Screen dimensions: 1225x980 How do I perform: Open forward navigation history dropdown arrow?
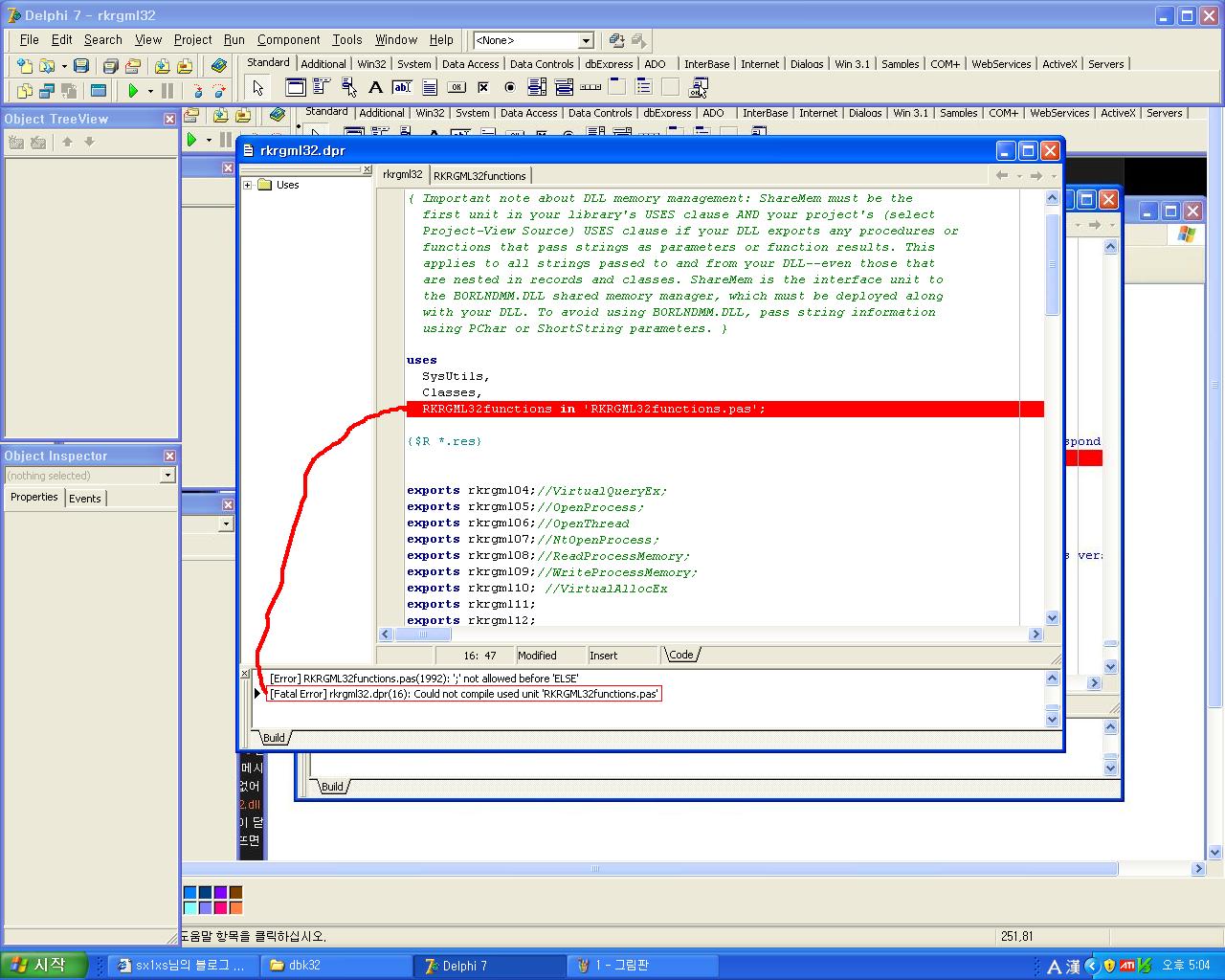click(x=1054, y=175)
